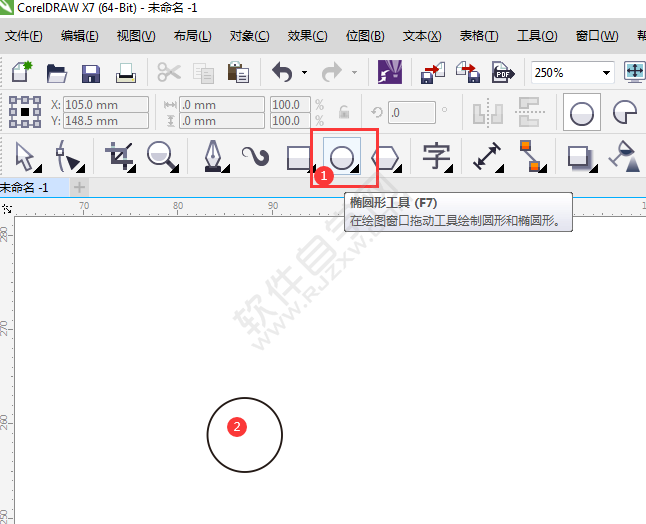The width and height of the screenshot is (646, 524).
Task: Toggle the lock ratio padlock
Action: 344,111
